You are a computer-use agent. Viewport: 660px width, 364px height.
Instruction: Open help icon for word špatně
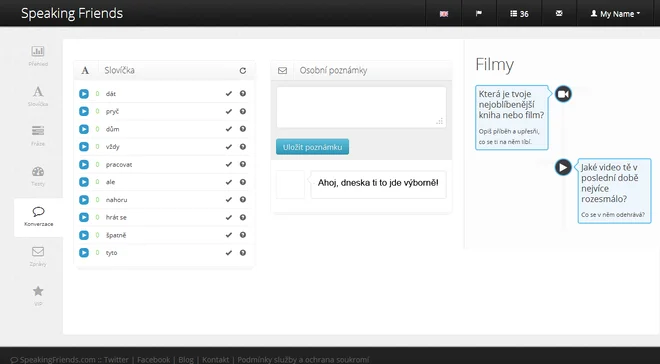point(243,235)
